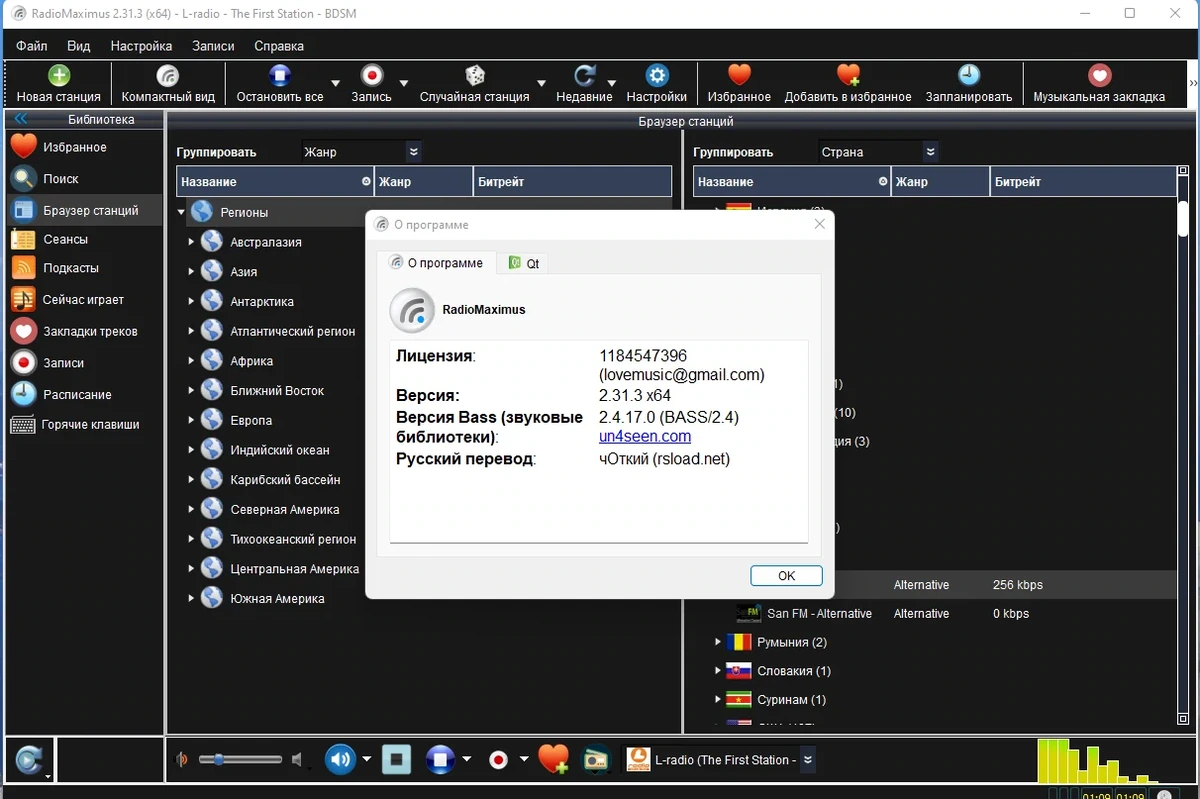The image size is (1200, 799).
Task: Adjust the volume slider in the bottom bar
Action: pos(240,760)
